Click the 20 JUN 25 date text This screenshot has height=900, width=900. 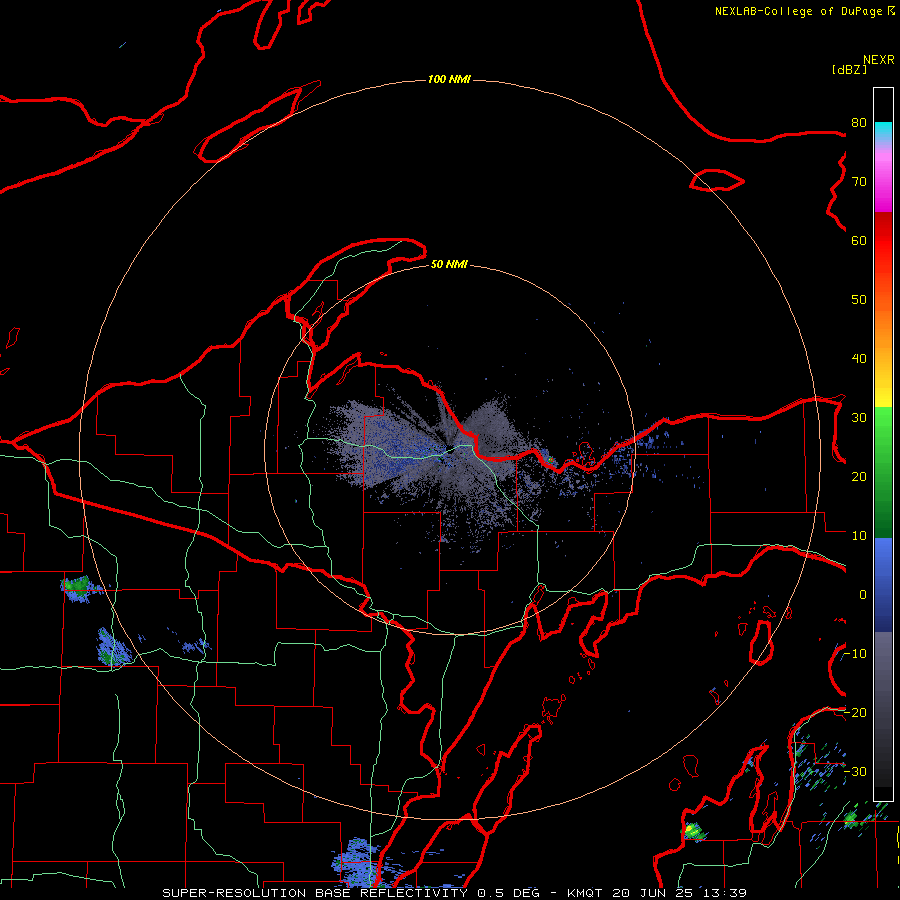(656, 893)
